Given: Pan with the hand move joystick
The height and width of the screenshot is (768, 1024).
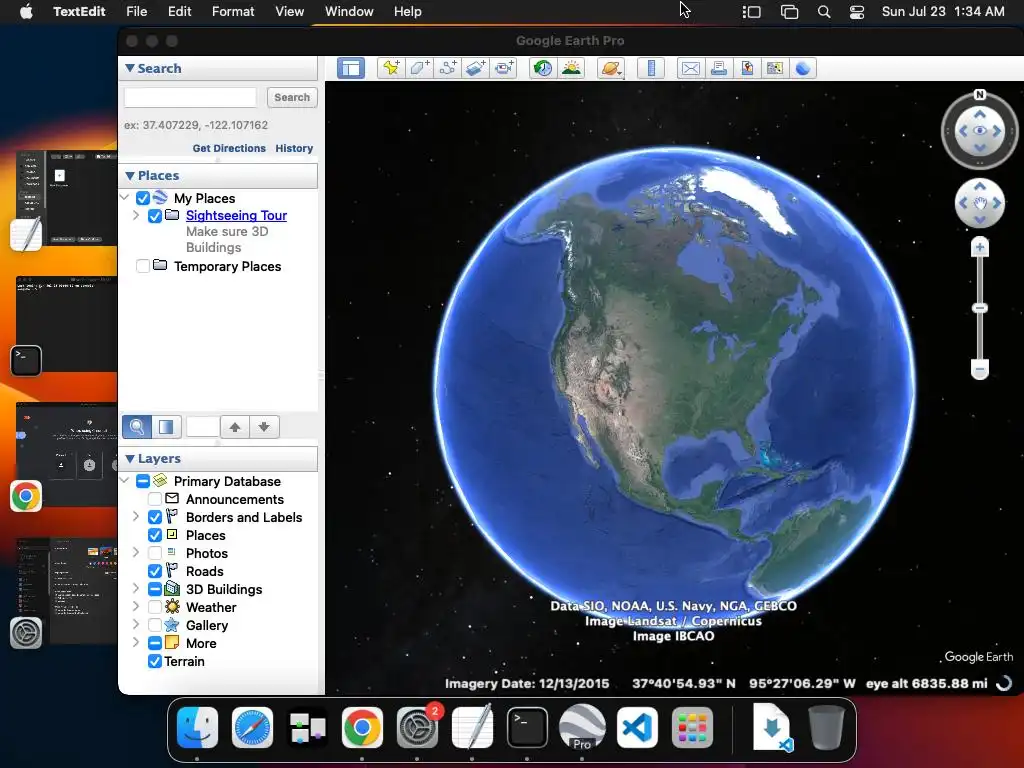Looking at the screenshot, I should [980, 204].
